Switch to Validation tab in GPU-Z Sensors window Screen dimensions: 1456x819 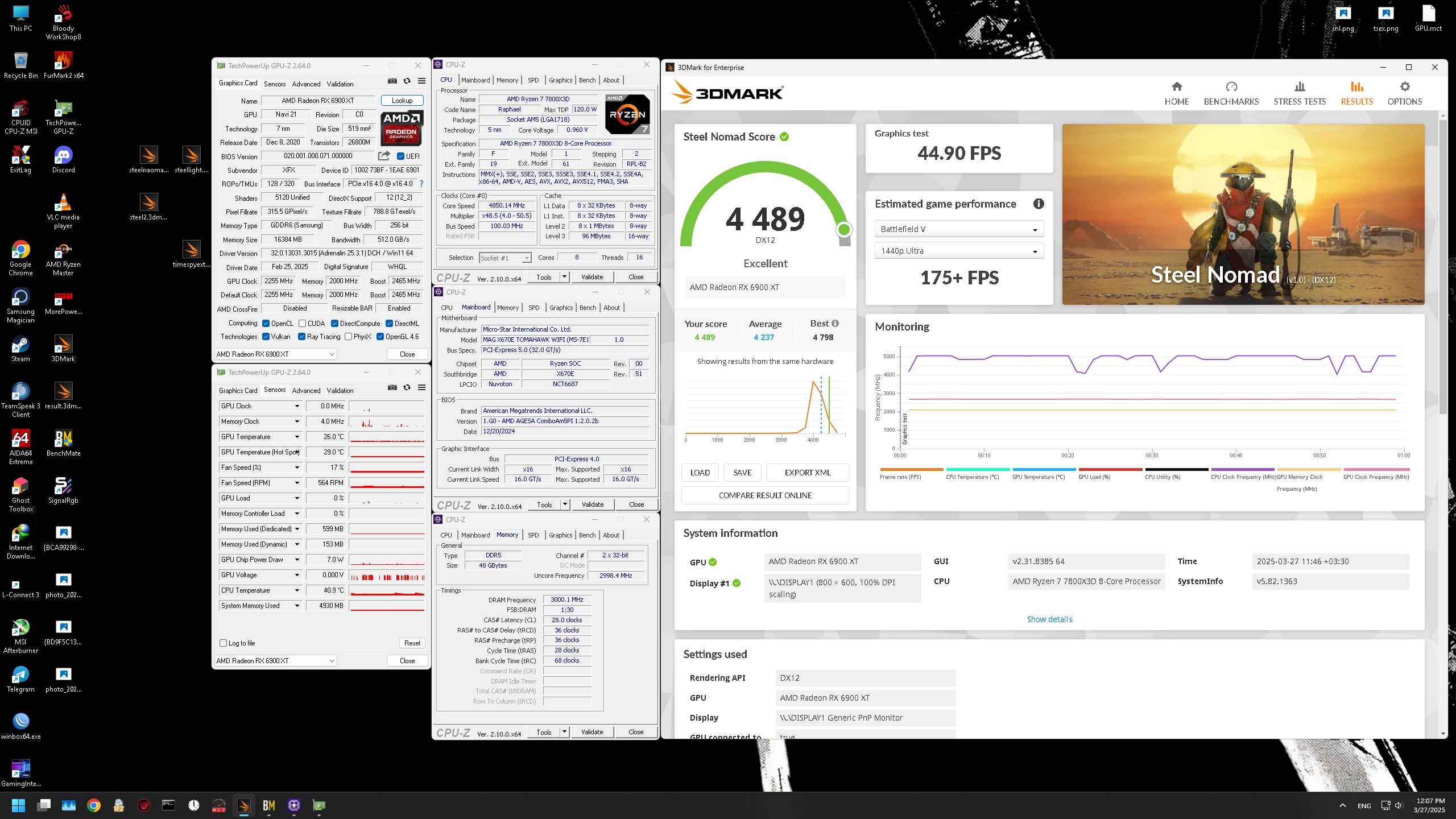tap(340, 390)
